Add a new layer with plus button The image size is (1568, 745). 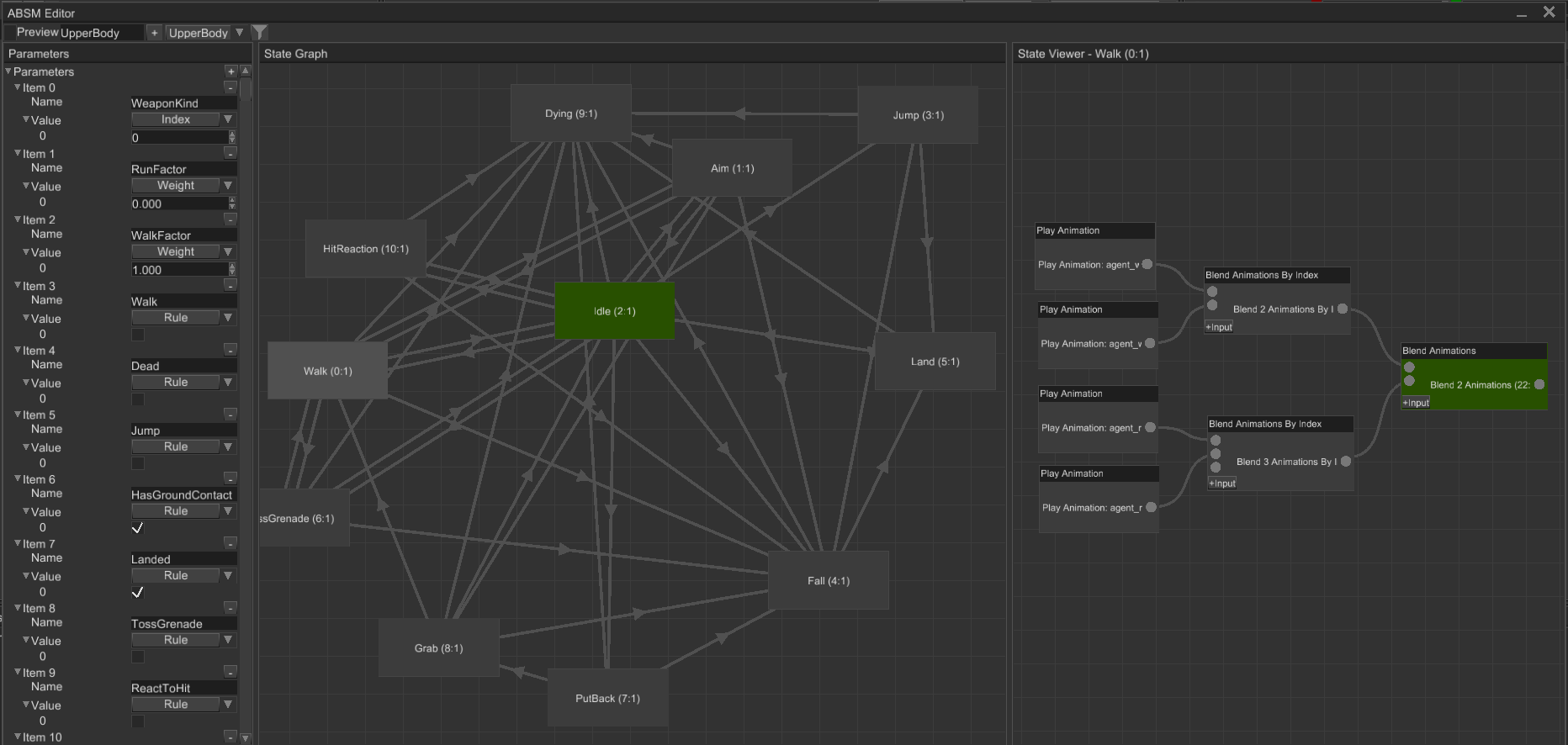pyautogui.click(x=154, y=33)
